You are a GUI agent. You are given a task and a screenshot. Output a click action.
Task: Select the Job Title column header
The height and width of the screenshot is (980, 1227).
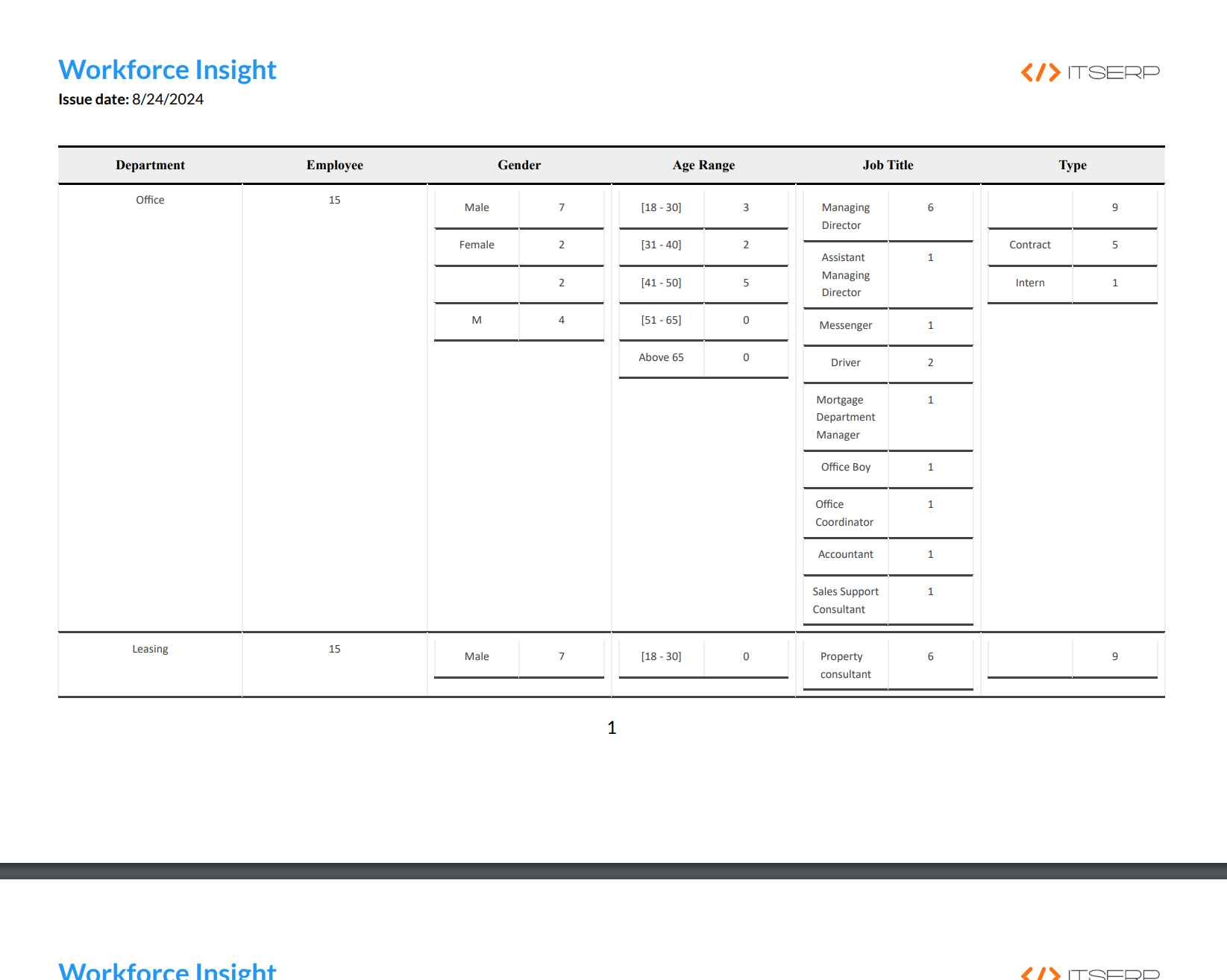click(x=887, y=165)
